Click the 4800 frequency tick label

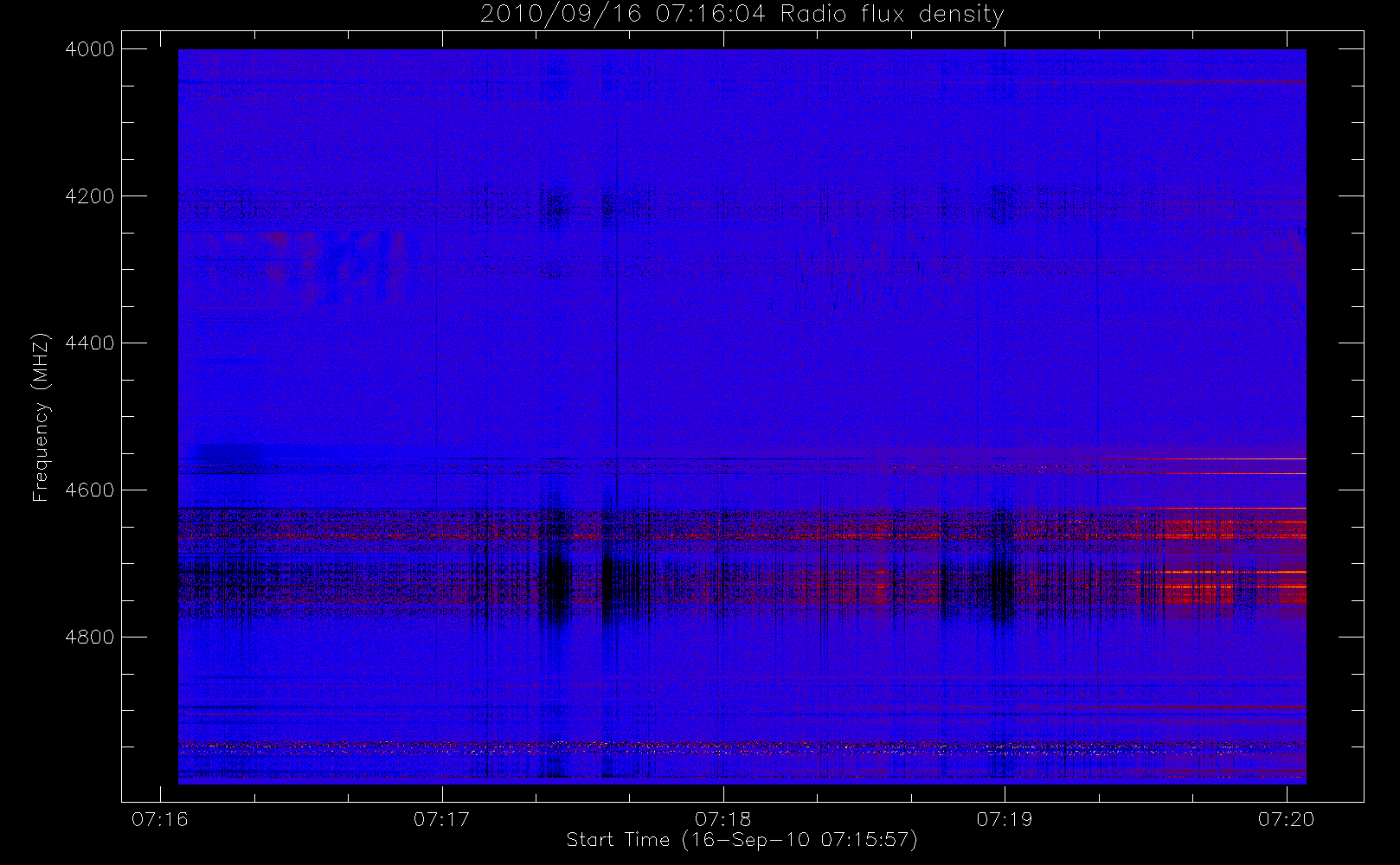tap(89, 638)
